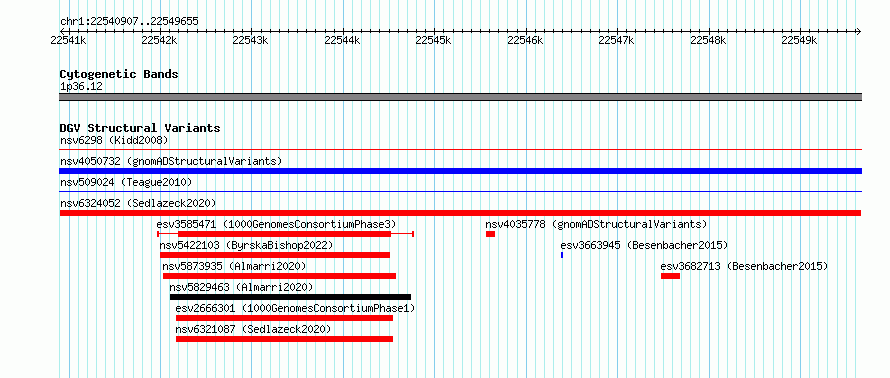Click the nsv6321087 (Sedlazeck2020) label
This screenshot has width=890, height=378.
(253, 329)
